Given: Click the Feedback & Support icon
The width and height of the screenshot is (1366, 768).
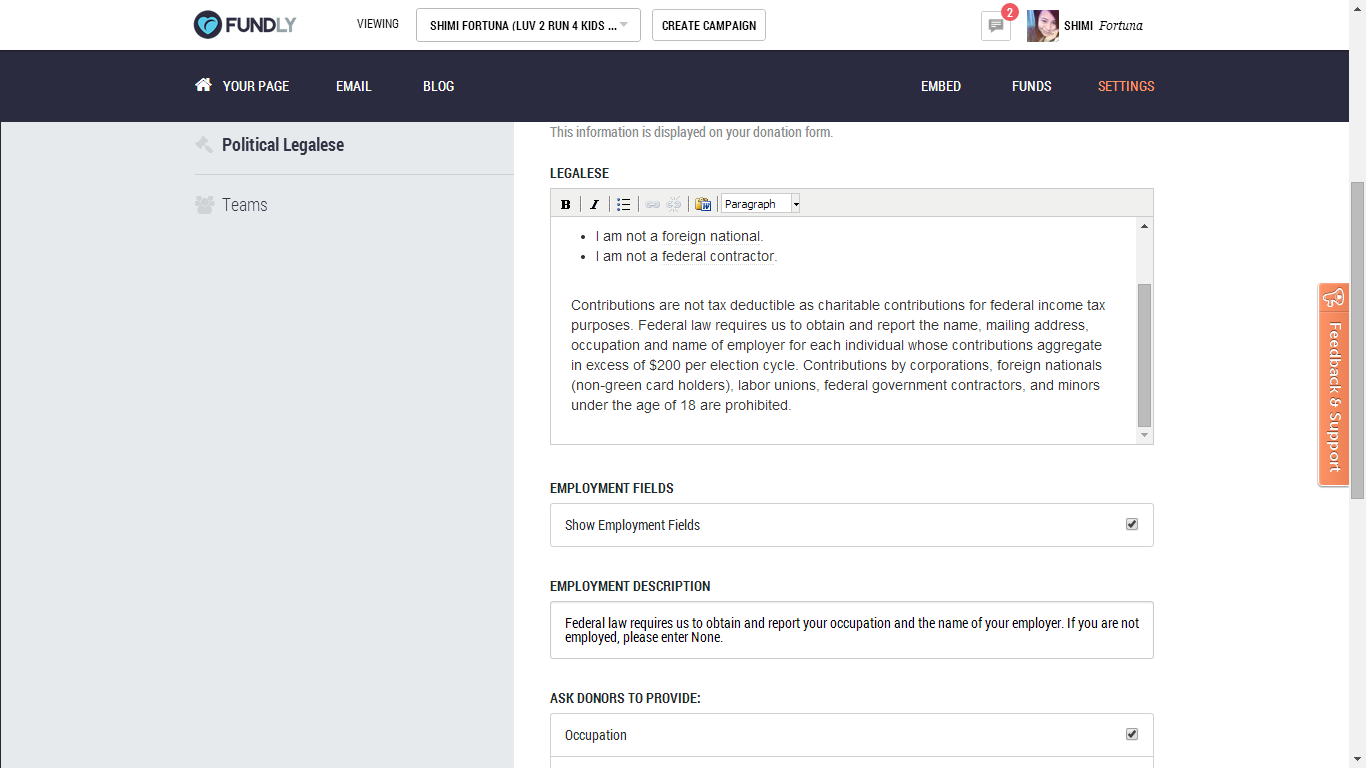Looking at the screenshot, I should pos(1333,298).
